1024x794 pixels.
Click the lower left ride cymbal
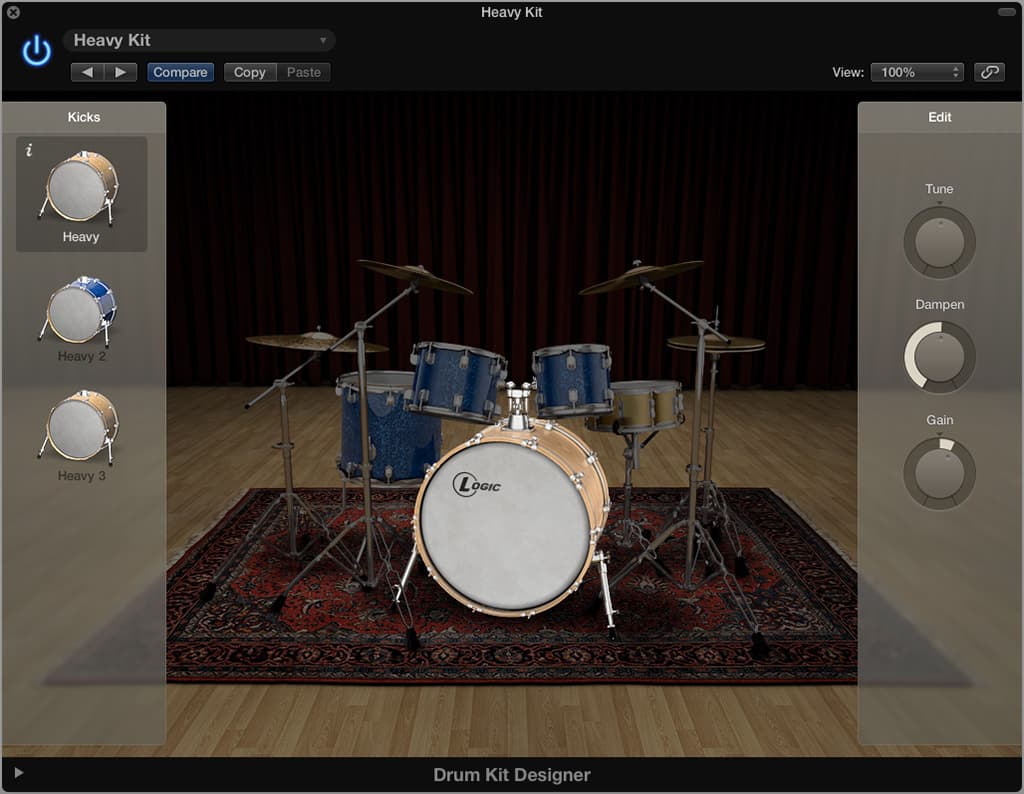(x=315, y=341)
